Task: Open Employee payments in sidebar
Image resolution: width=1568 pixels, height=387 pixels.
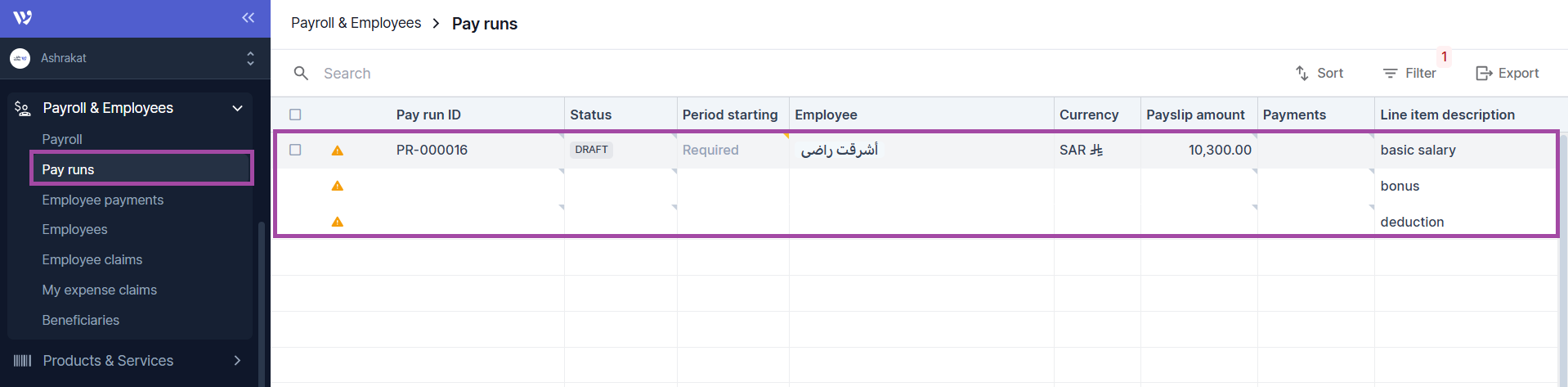Action: (x=103, y=200)
